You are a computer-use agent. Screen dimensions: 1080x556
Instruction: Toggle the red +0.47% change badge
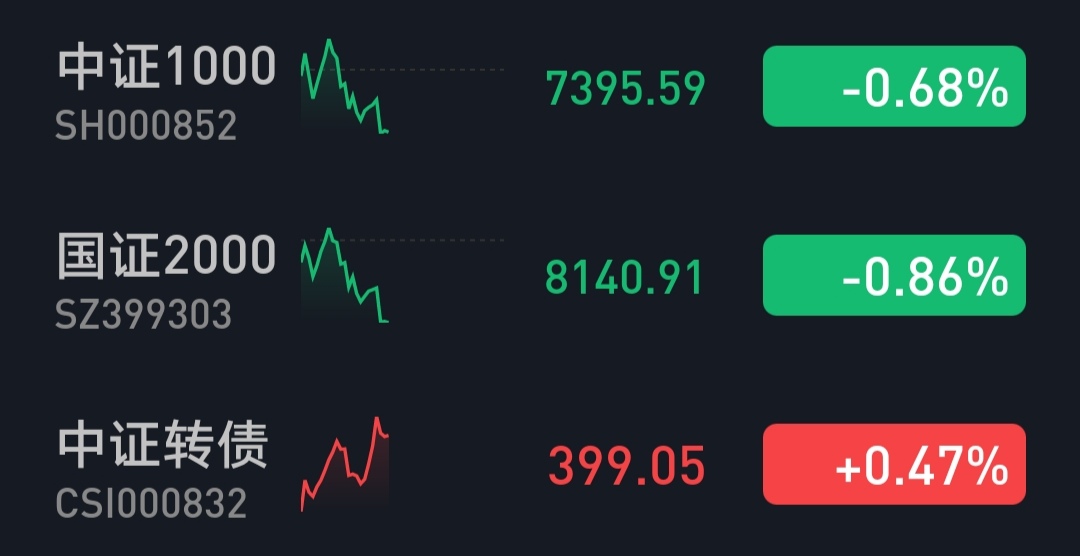tap(894, 464)
